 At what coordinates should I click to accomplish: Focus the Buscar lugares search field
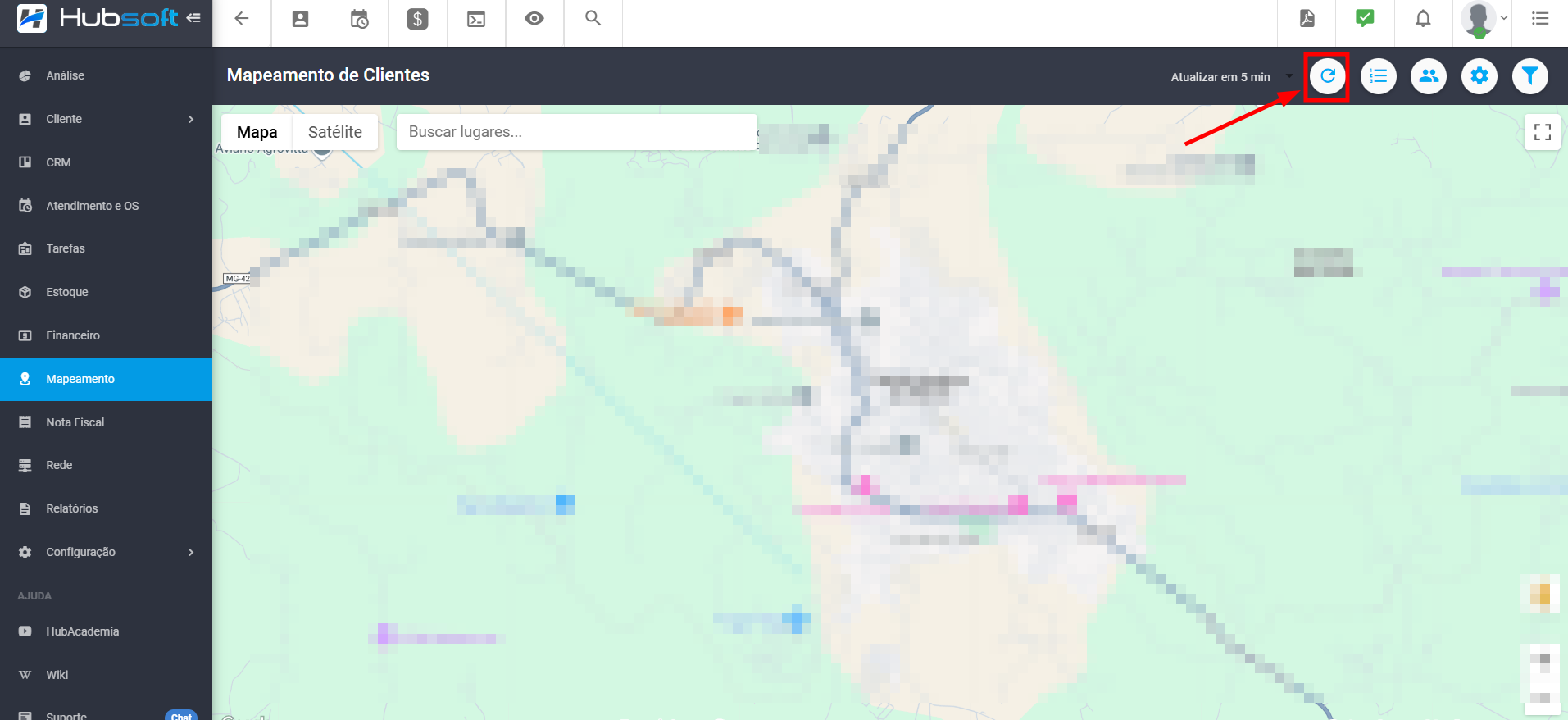576,132
